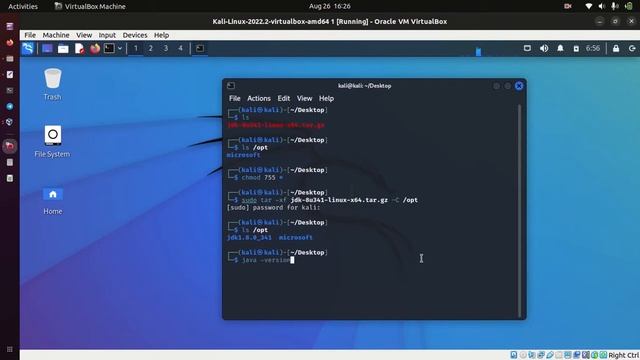Switch to workspace 1 in Kali panel
This screenshot has height=360, width=640.
click(x=136, y=49)
